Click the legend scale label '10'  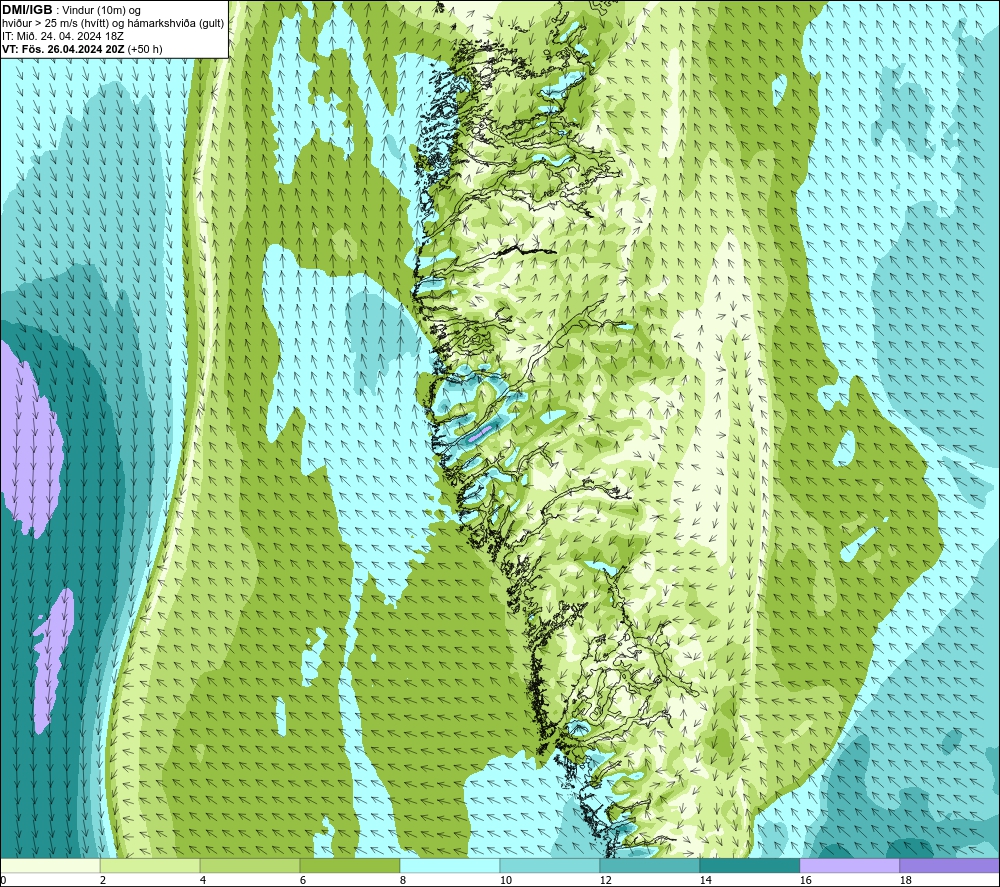tap(505, 880)
